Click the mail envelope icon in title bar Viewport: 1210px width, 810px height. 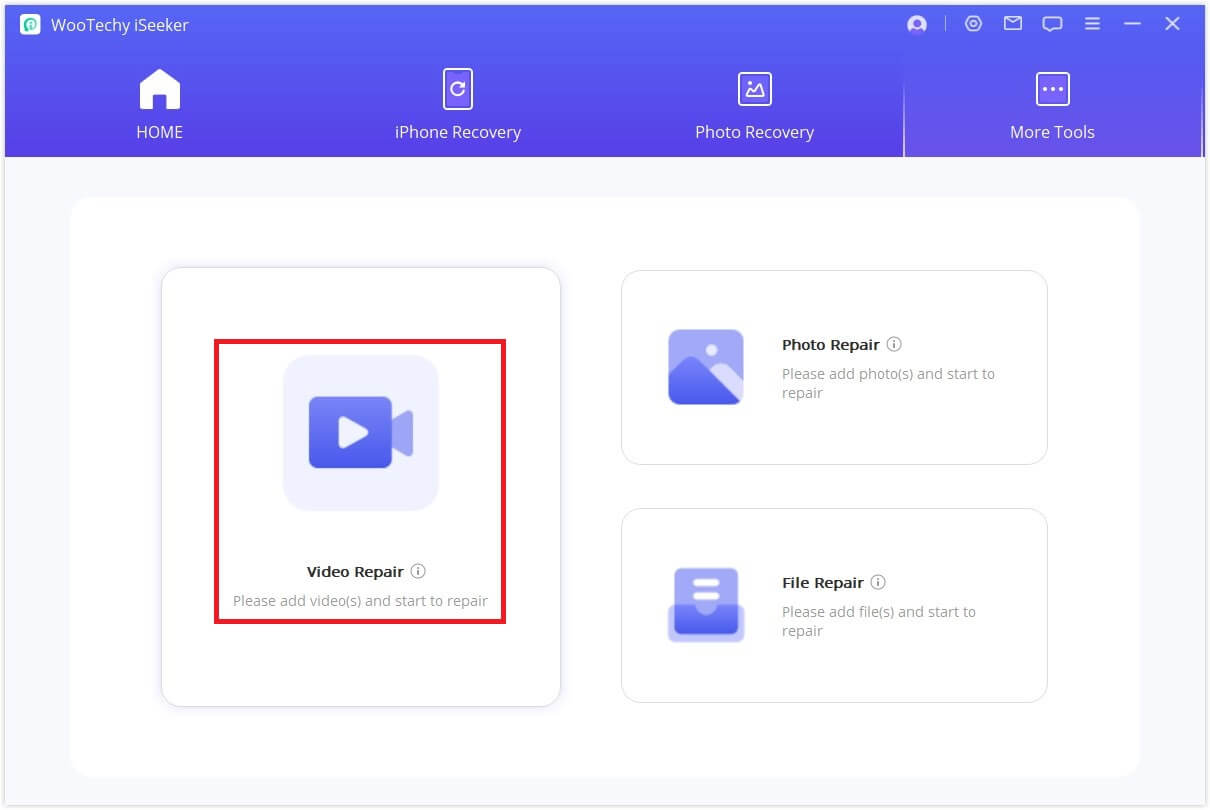(x=1013, y=24)
